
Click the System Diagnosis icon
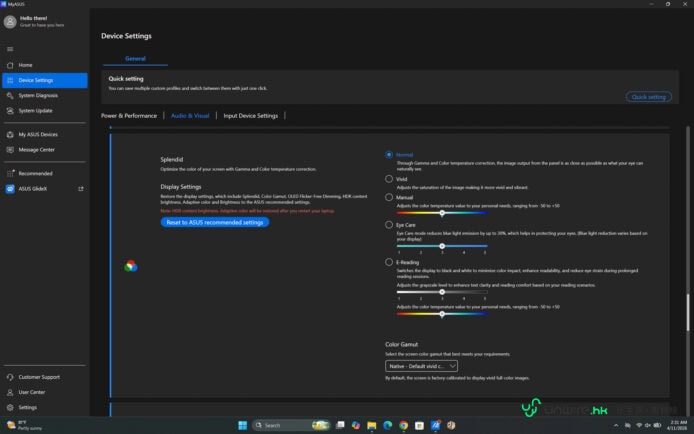click(10, 96)
